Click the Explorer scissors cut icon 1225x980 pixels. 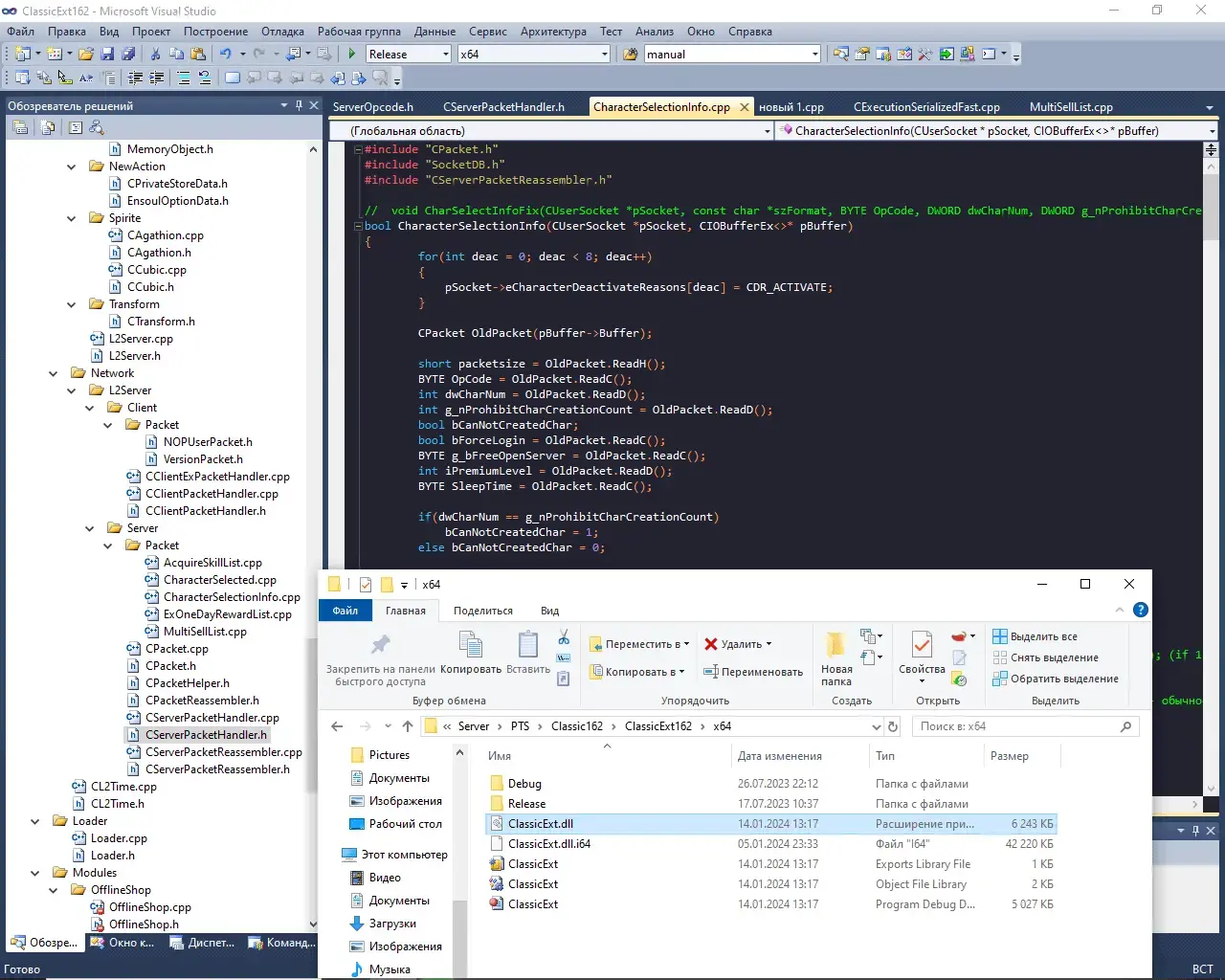564,638
